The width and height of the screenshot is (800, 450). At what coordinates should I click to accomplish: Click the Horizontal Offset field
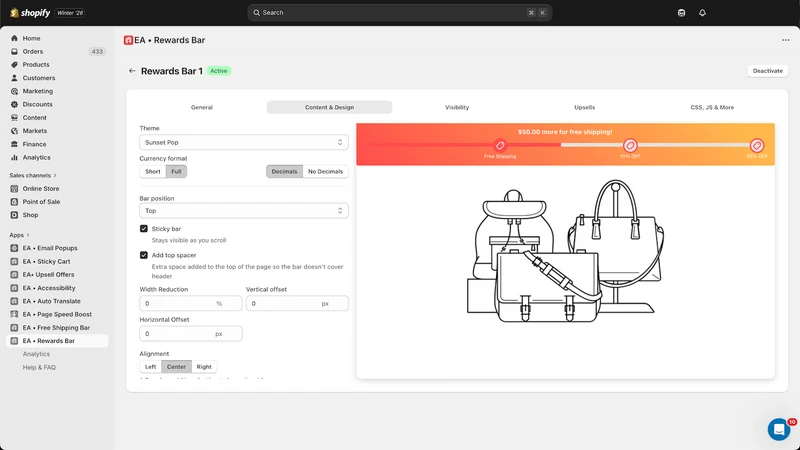point(190,334)
